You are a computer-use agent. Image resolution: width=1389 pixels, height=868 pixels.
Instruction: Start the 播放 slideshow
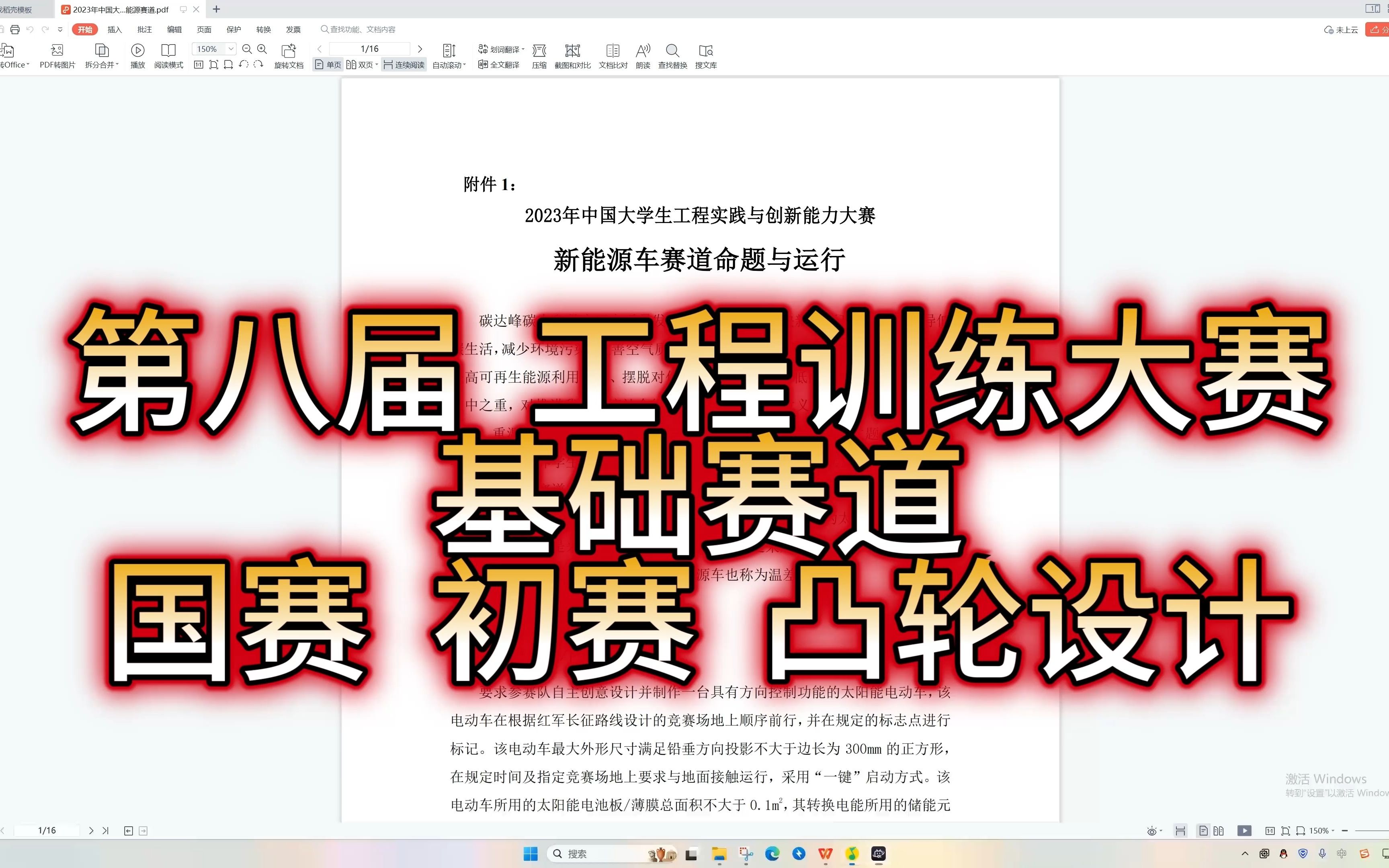pyautogui.click(x=138, y=56)
